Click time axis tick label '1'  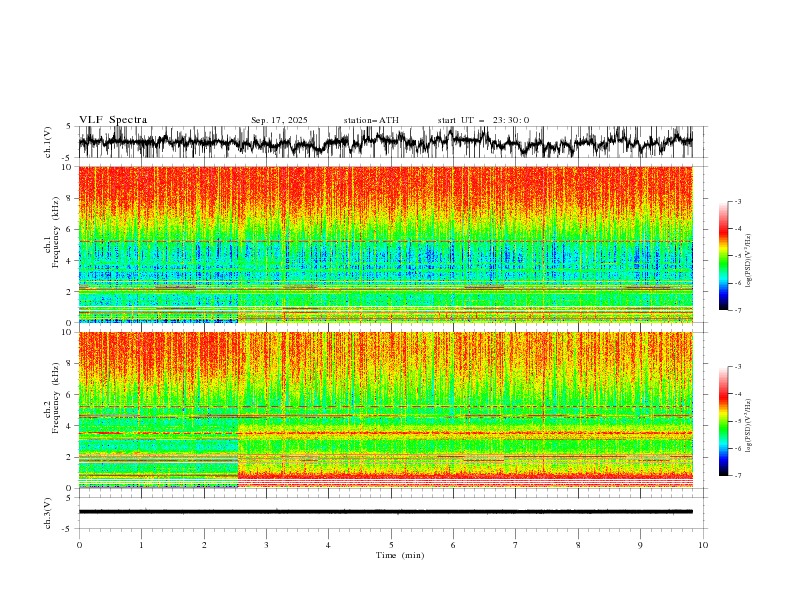[x=141, y=545]
